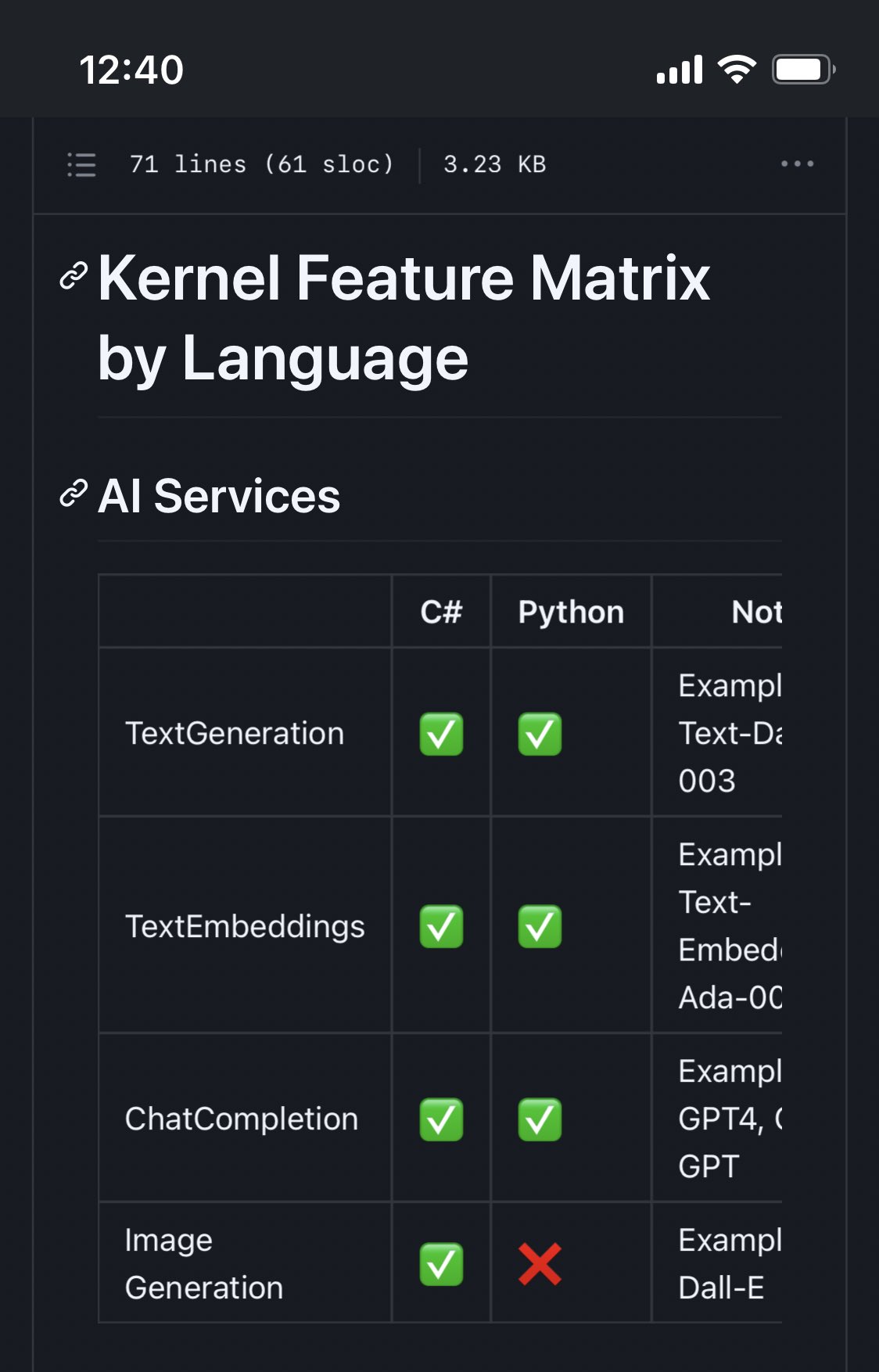Image resolution: width=879 pixels, height=1372 pixels.
Task: Tap the '71 lines (61 sloc)' text
Action: 261,164
